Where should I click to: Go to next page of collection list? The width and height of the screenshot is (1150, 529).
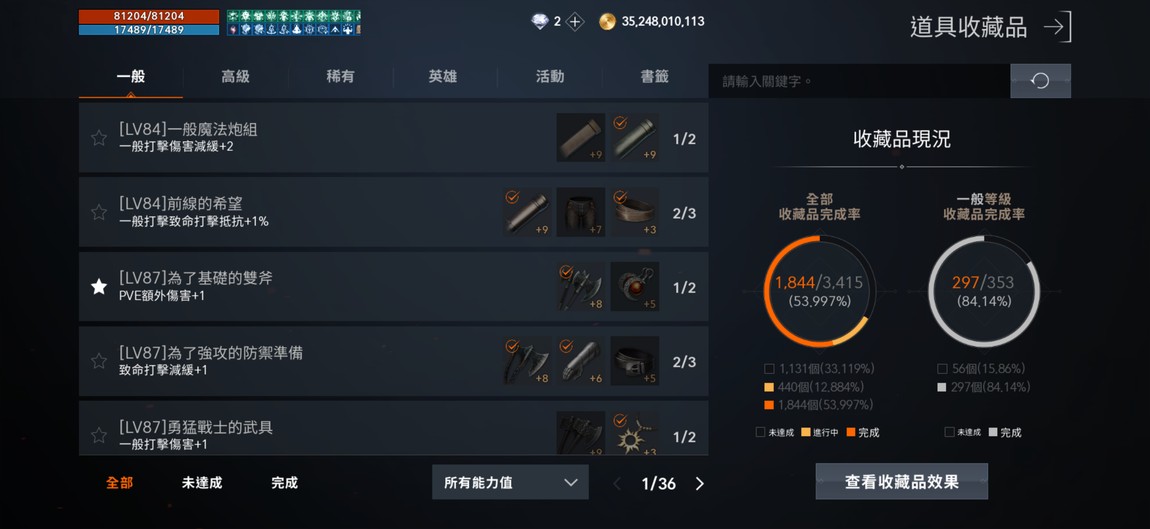coord(699,484)
